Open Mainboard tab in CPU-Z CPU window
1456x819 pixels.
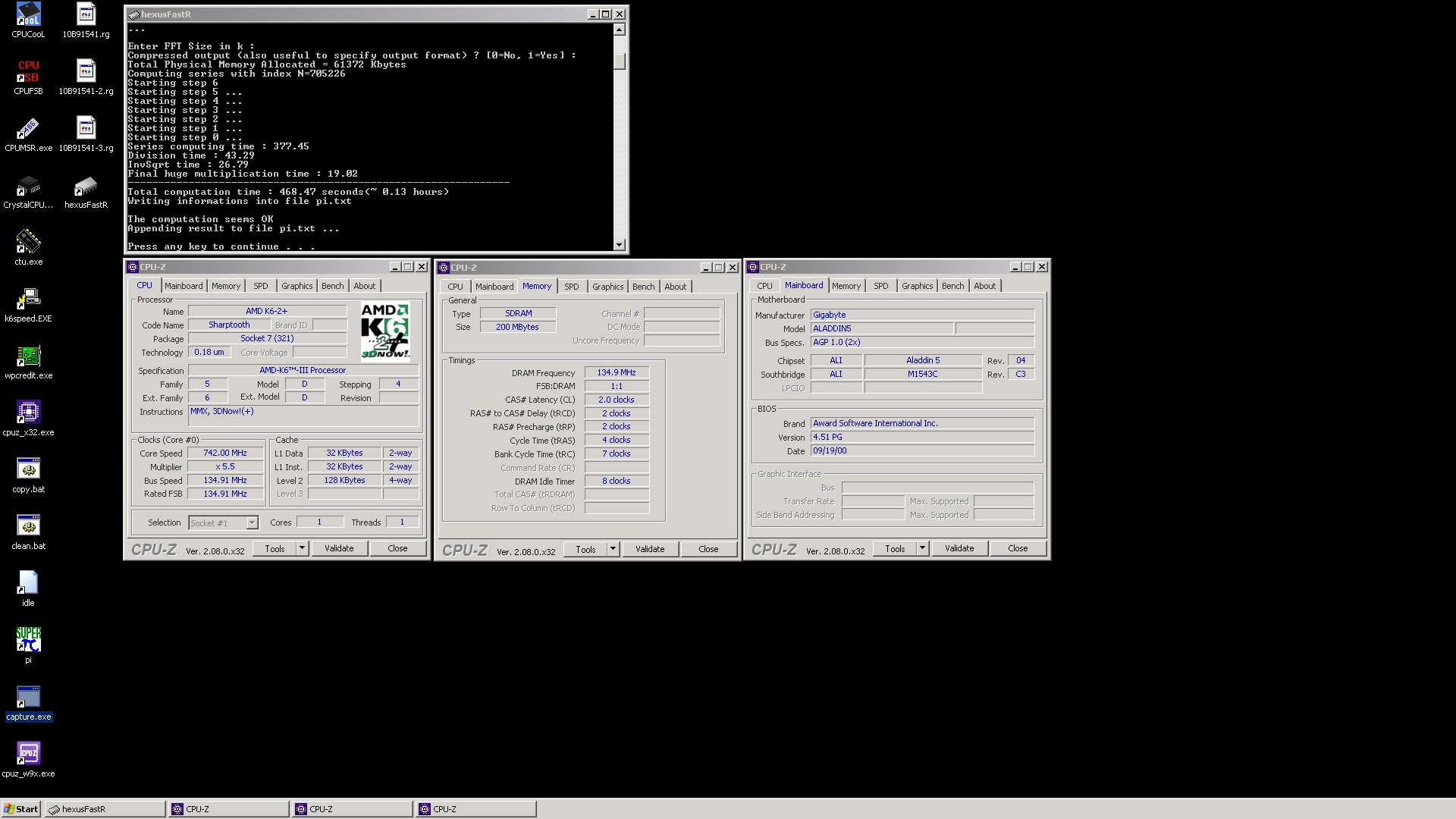coord(184,286)
